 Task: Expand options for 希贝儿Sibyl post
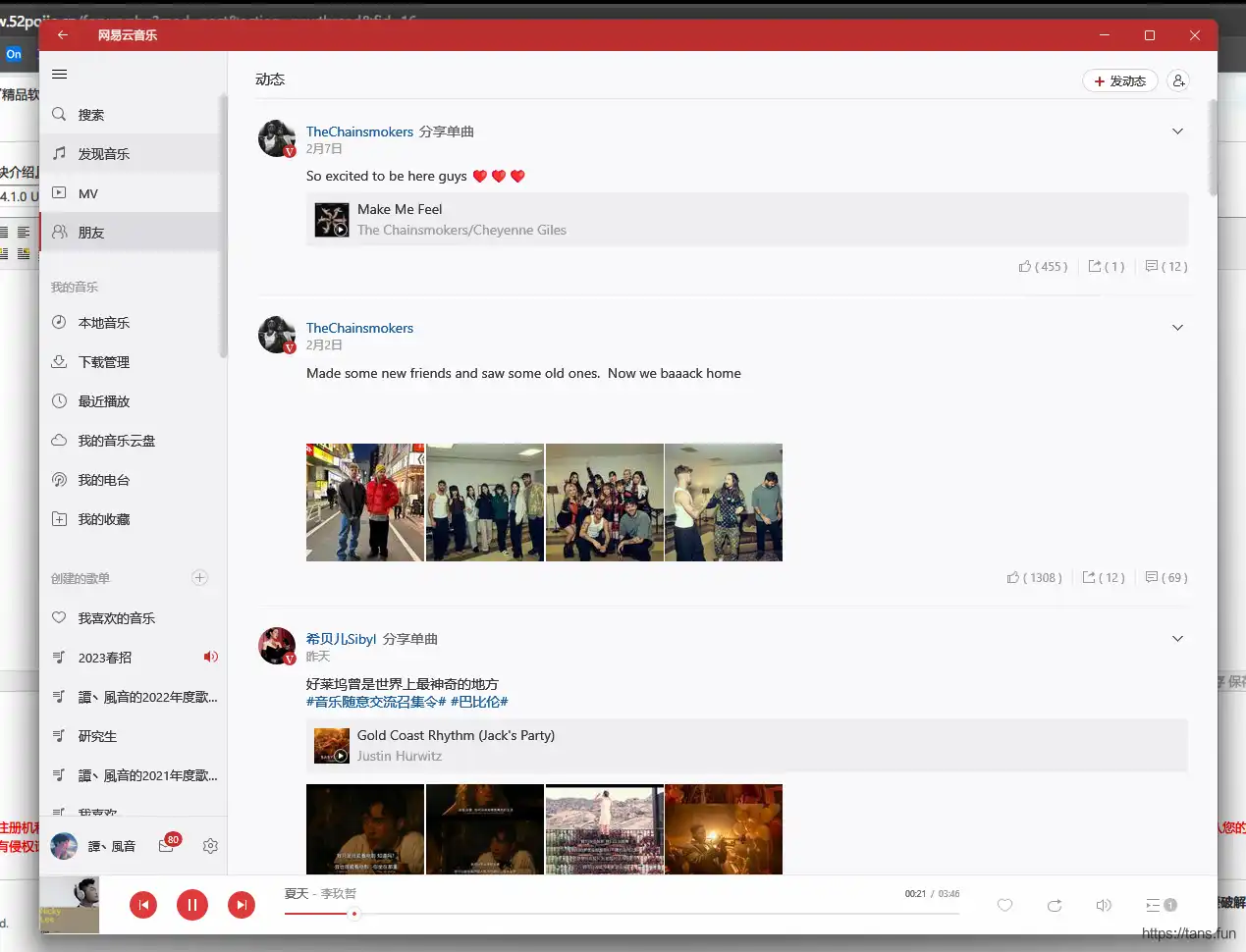(1177, 639)
